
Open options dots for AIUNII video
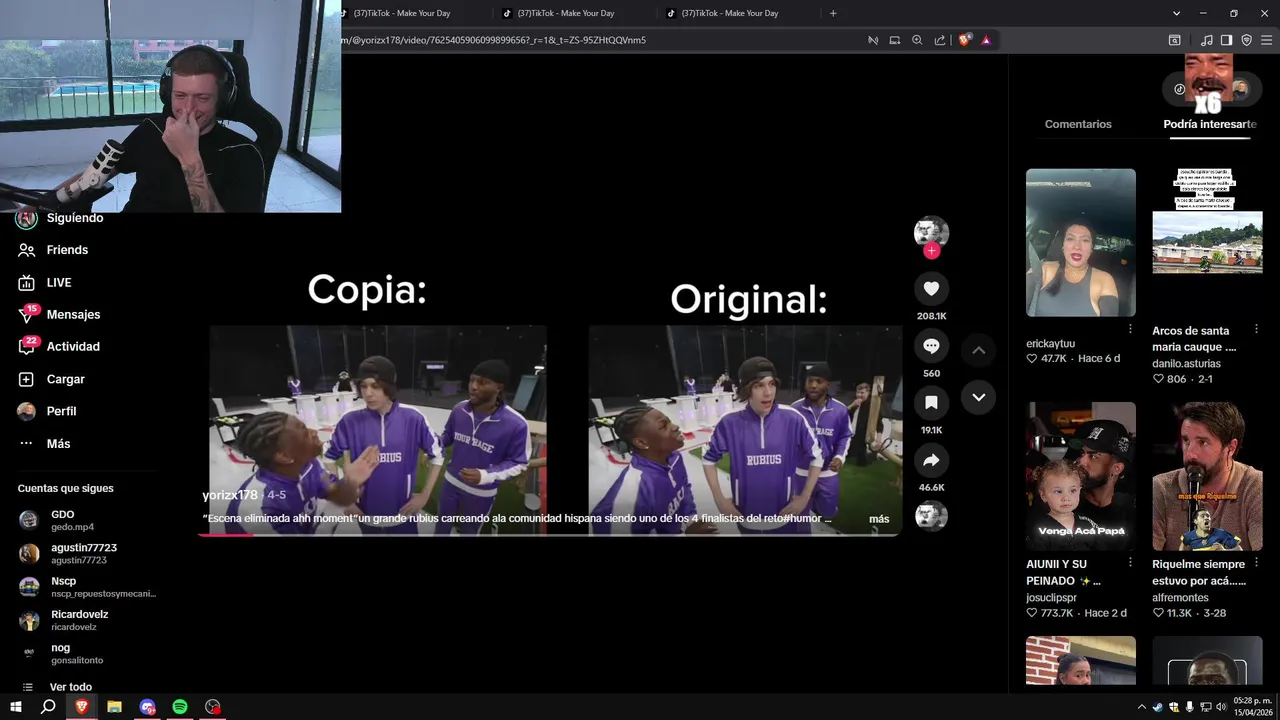[1130, 563]
